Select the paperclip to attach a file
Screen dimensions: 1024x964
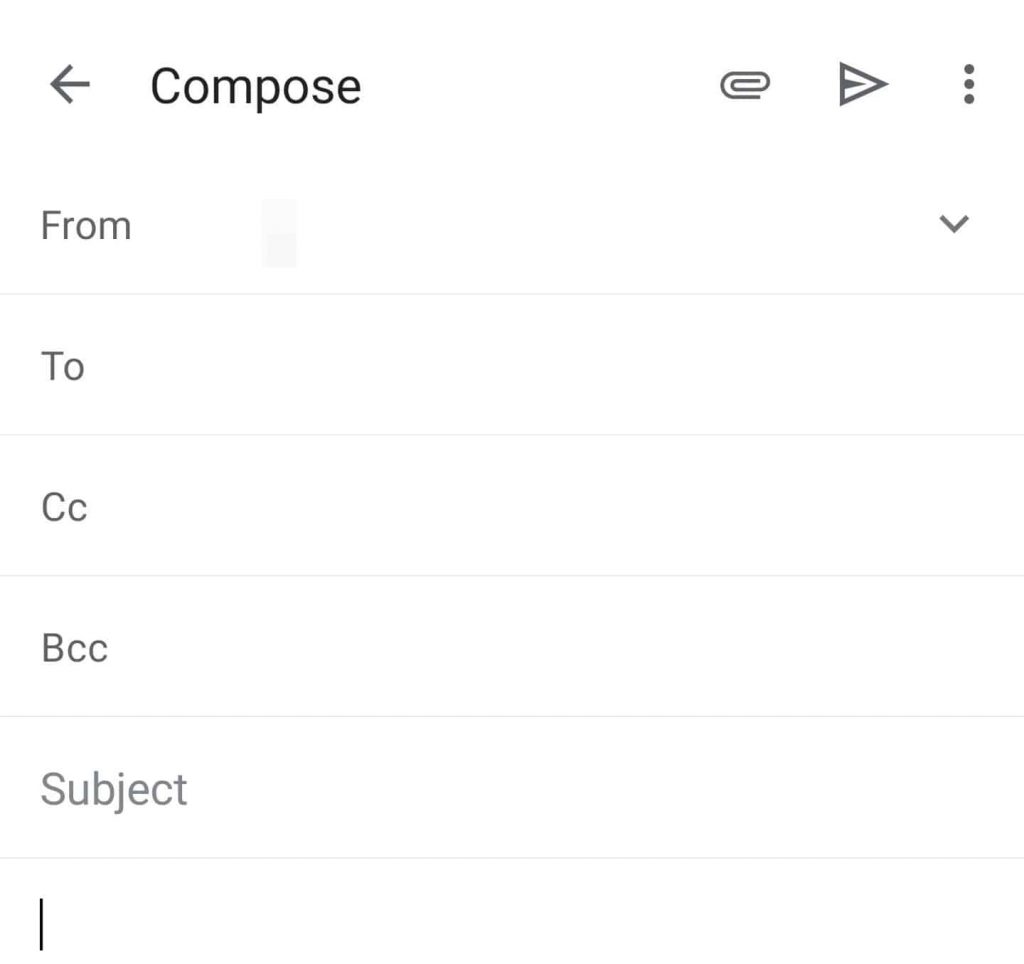(x=747, y=85)
